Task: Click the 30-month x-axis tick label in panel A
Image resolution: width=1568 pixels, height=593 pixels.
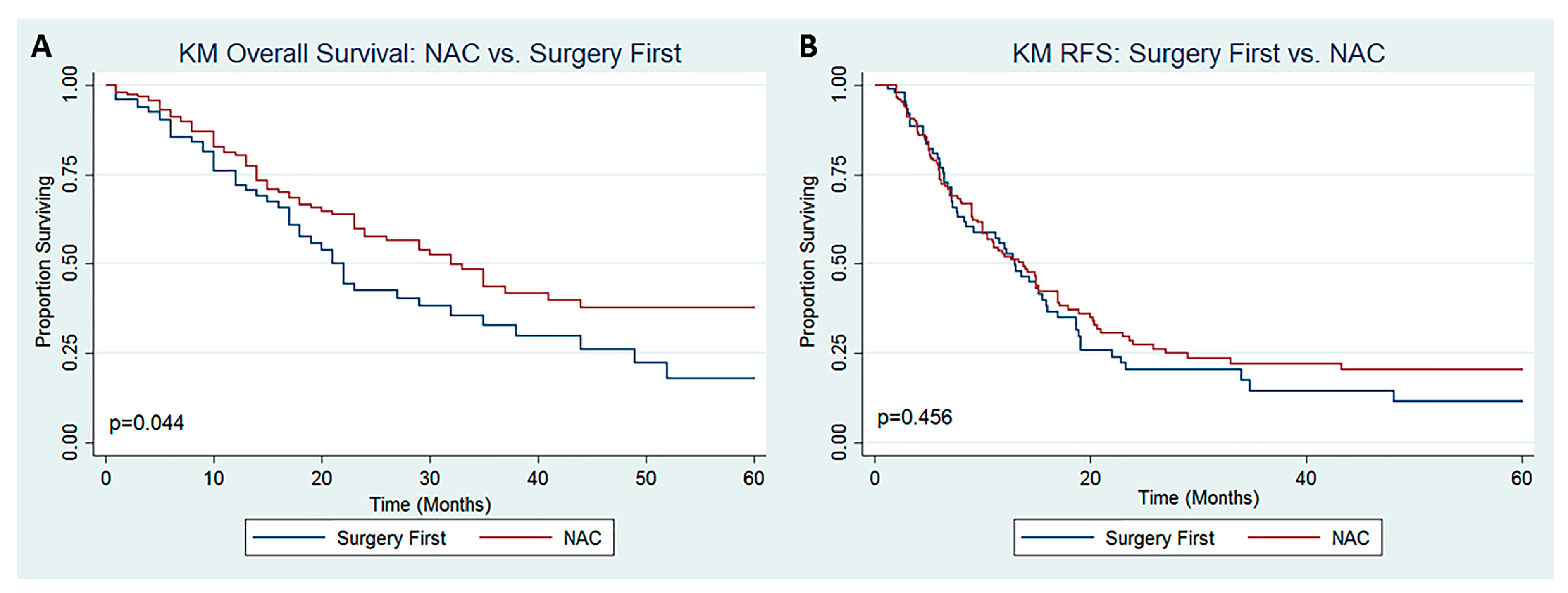Action: click(430, 478)
